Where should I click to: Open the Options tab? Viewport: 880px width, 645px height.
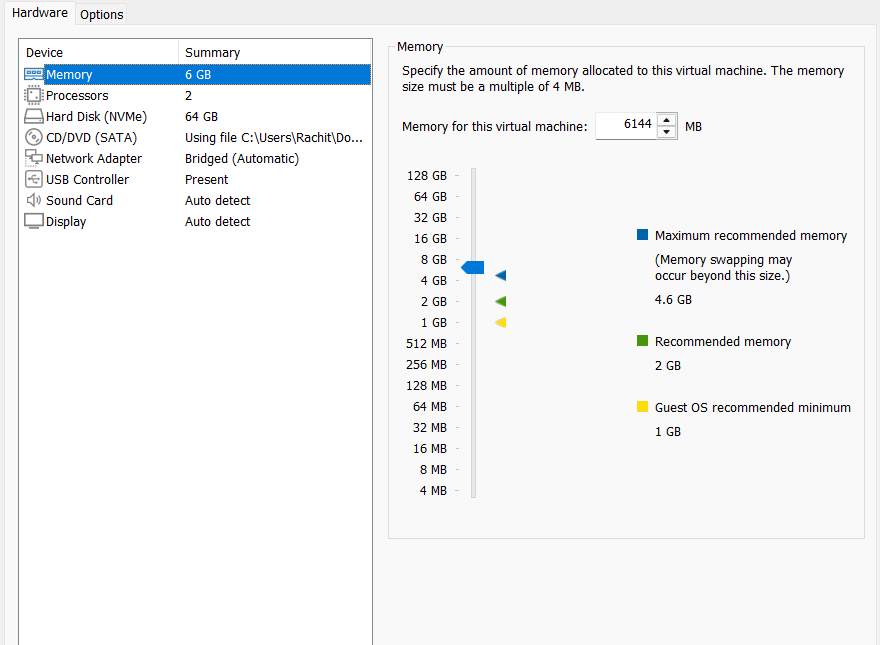pyautogui.click(x=102, y=15)
